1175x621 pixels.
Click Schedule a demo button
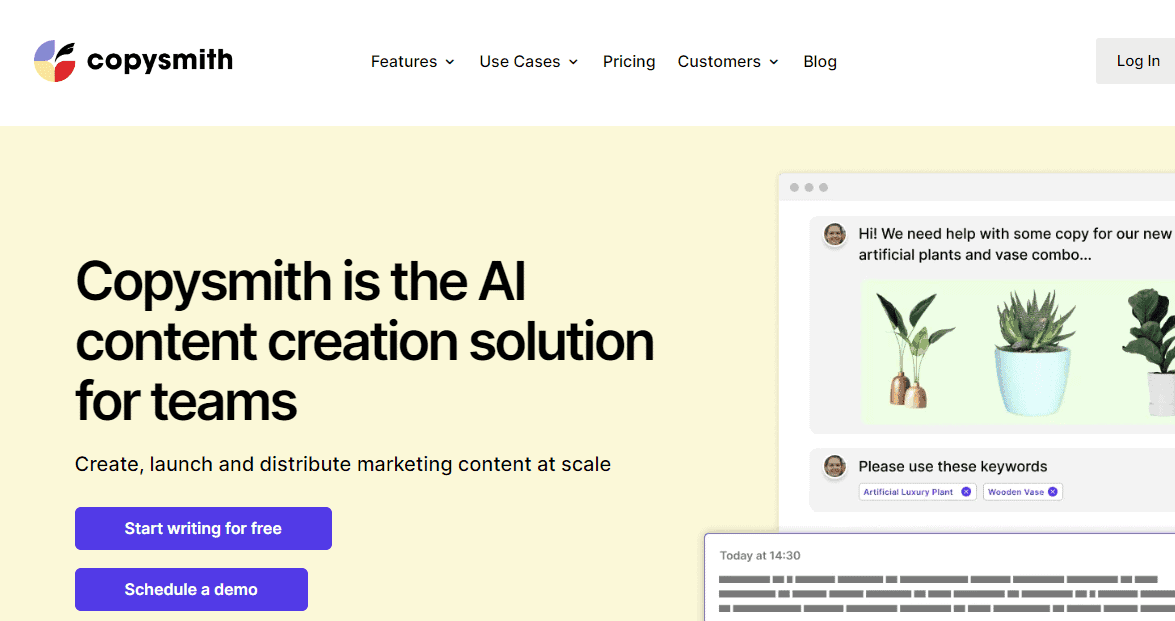(191, 589)
